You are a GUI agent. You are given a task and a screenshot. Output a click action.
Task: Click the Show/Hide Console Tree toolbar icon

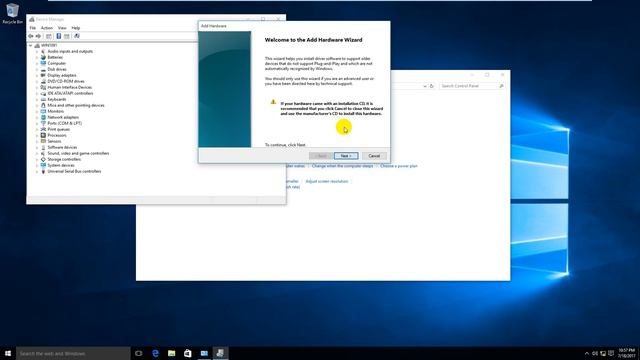(x=49, y=36)
